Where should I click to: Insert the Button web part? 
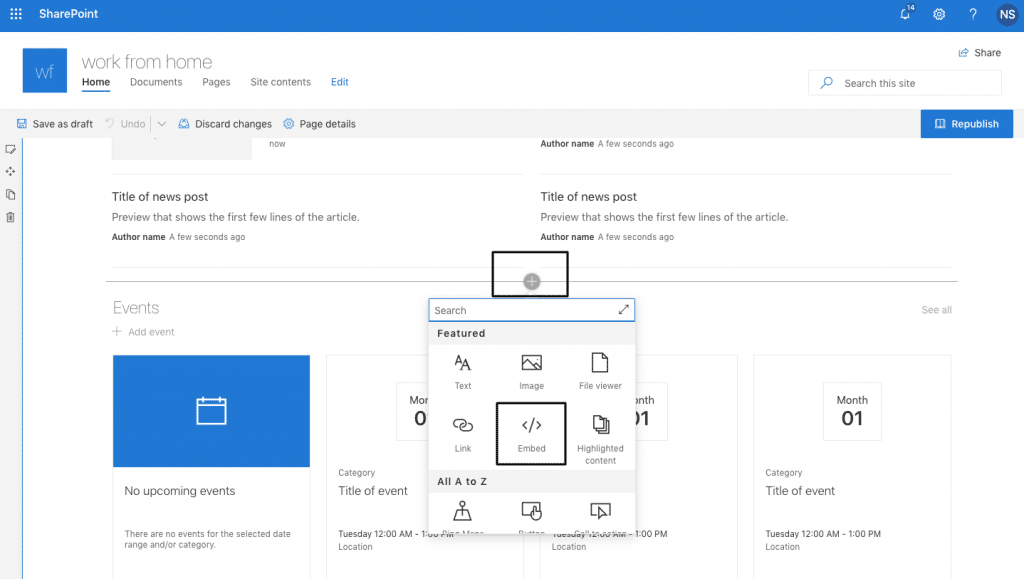[531, 513]
